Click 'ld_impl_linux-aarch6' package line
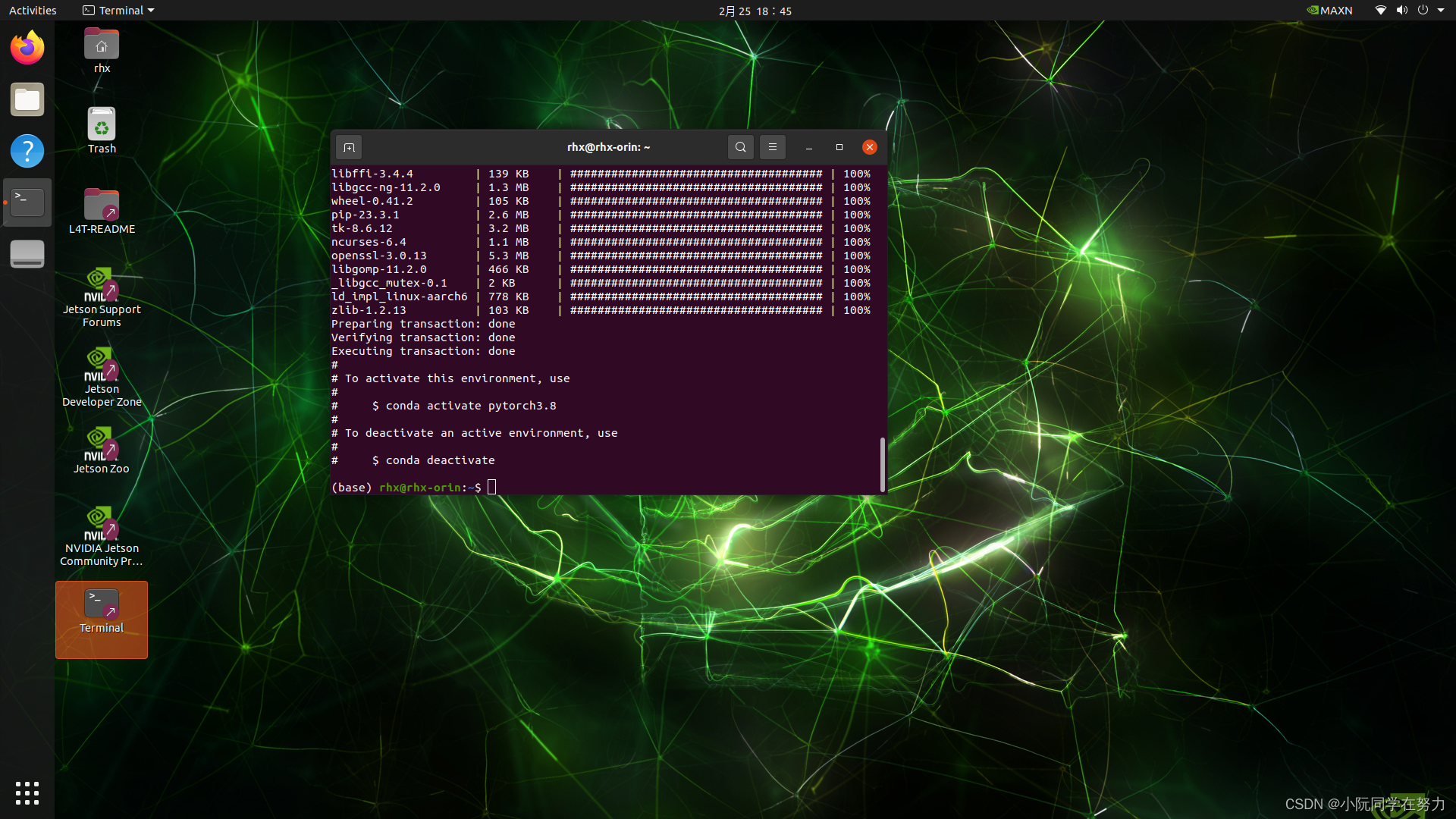Screen dimensions: 1456x819 coord(601,297)
